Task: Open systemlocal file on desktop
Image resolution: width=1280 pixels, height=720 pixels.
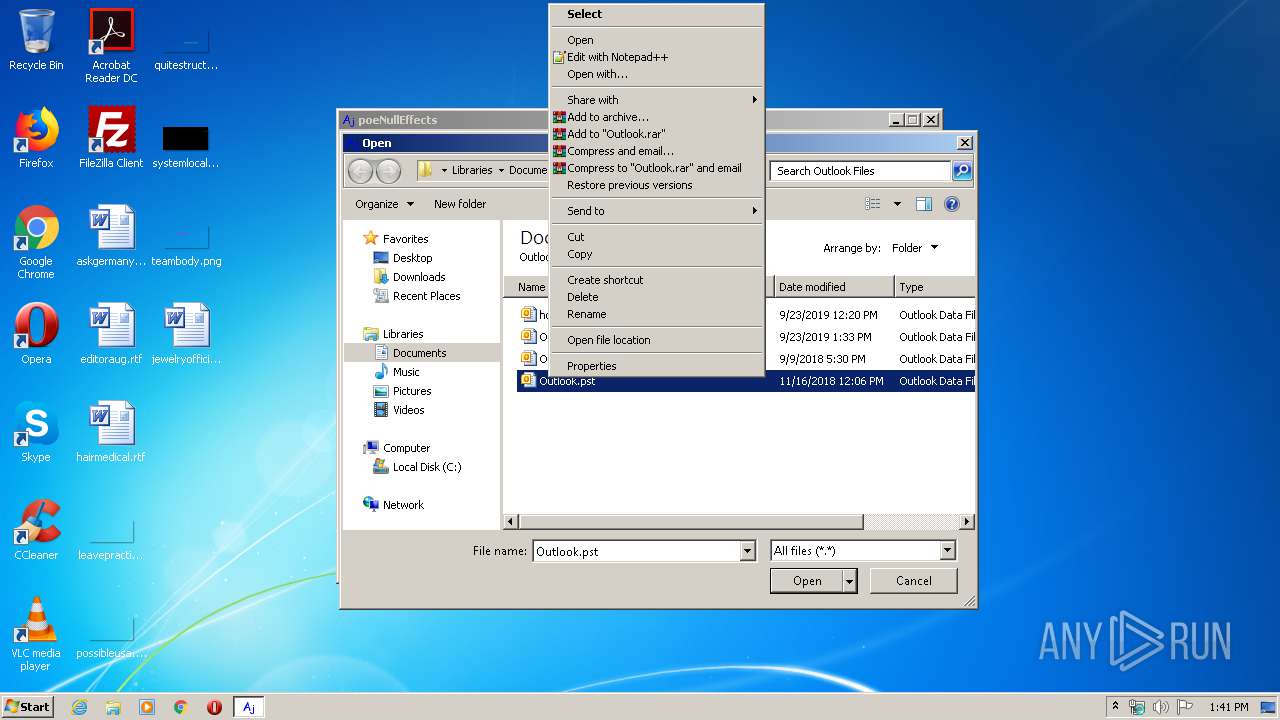Action: (186, 146)
